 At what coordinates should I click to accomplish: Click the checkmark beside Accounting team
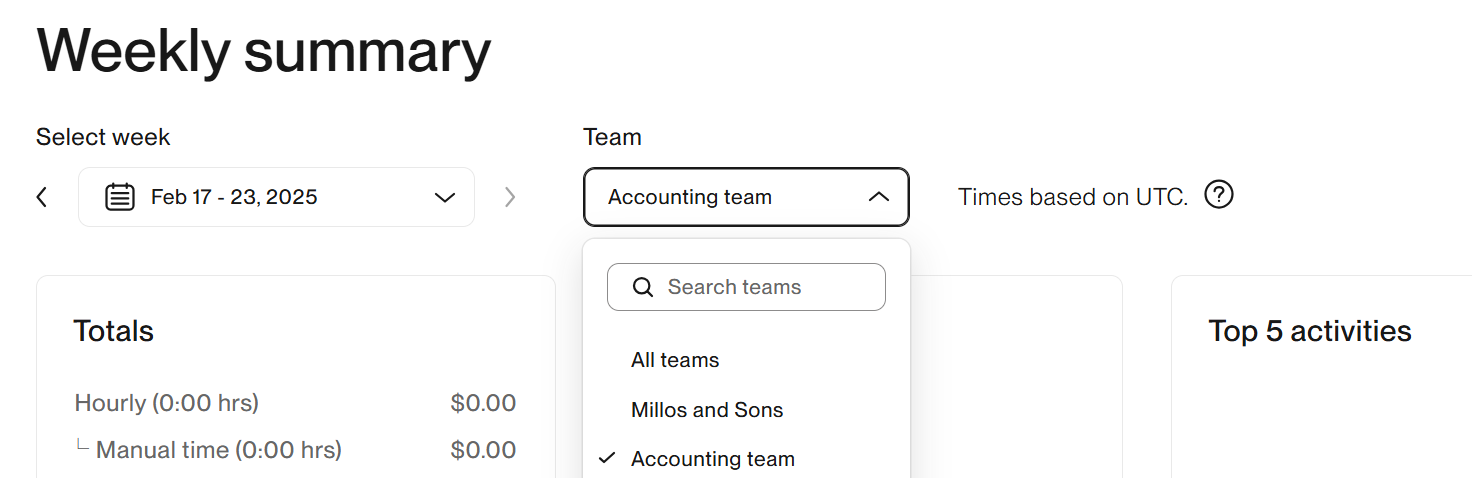(606, 459)
